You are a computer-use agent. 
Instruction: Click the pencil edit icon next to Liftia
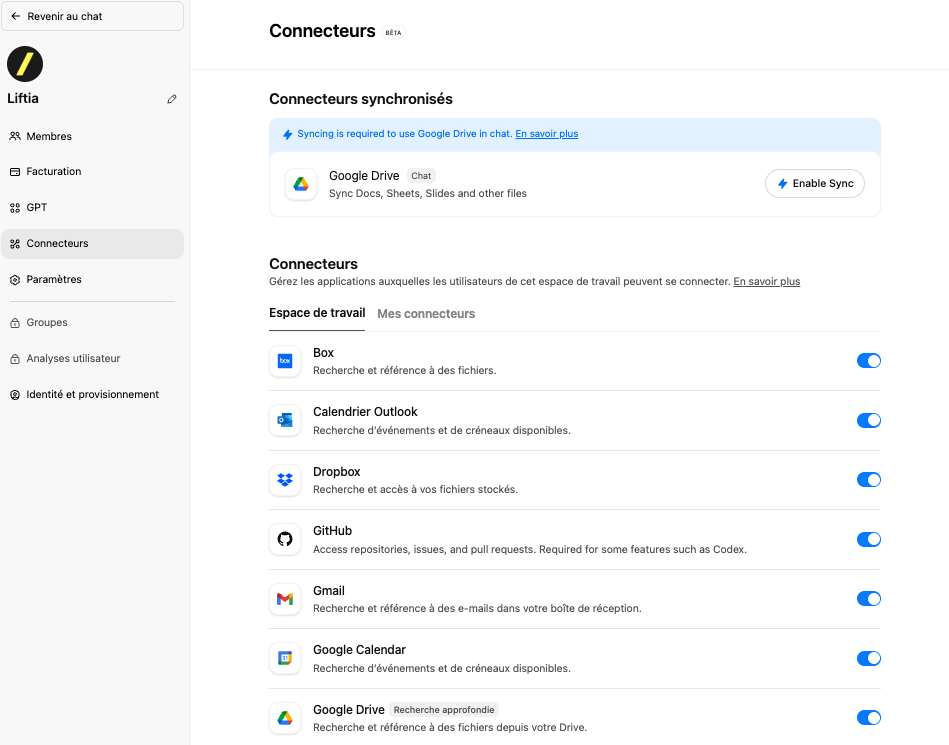coord(172,99)
